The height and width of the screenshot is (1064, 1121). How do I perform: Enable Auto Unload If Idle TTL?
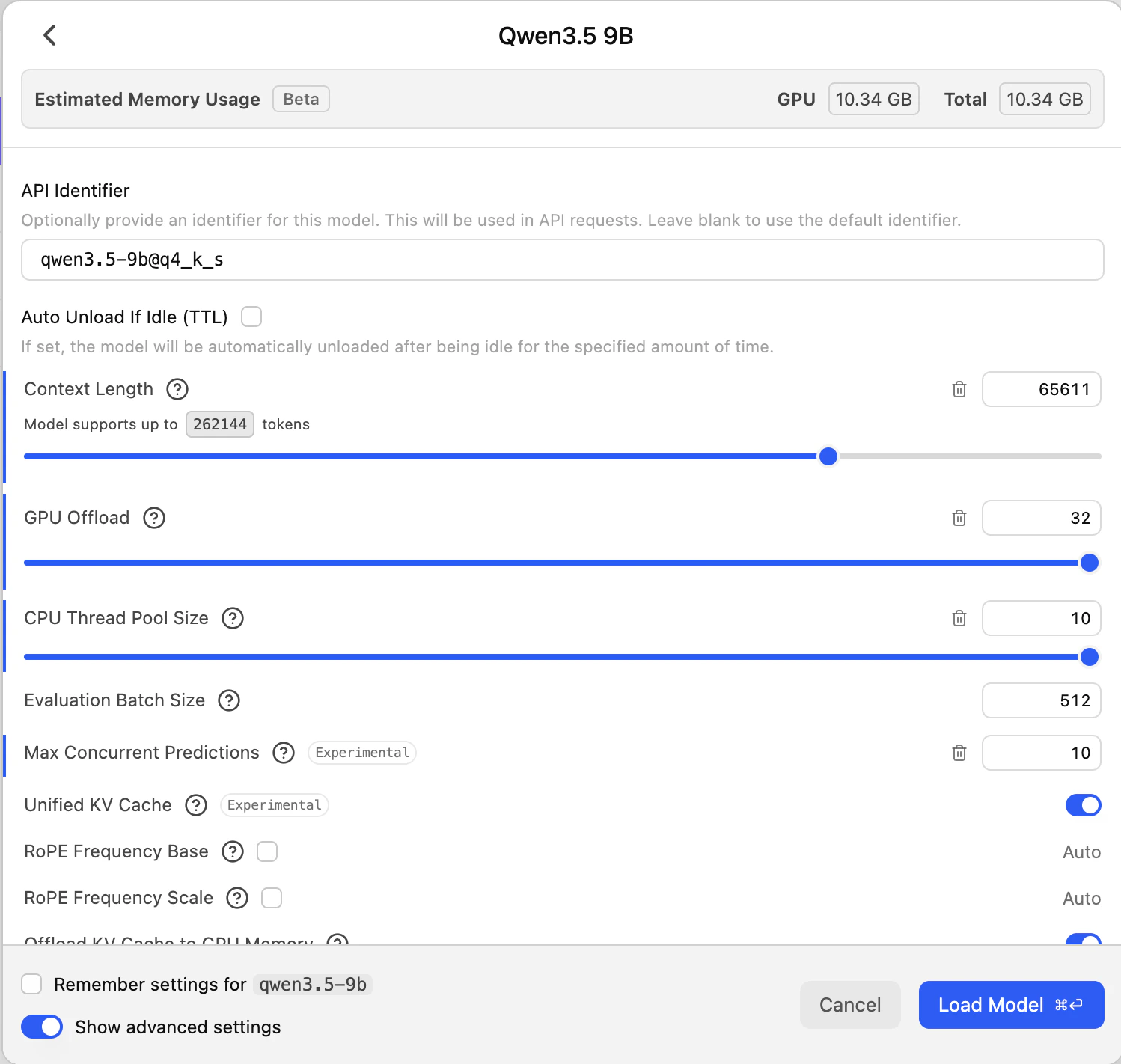[x=251, y=317]
